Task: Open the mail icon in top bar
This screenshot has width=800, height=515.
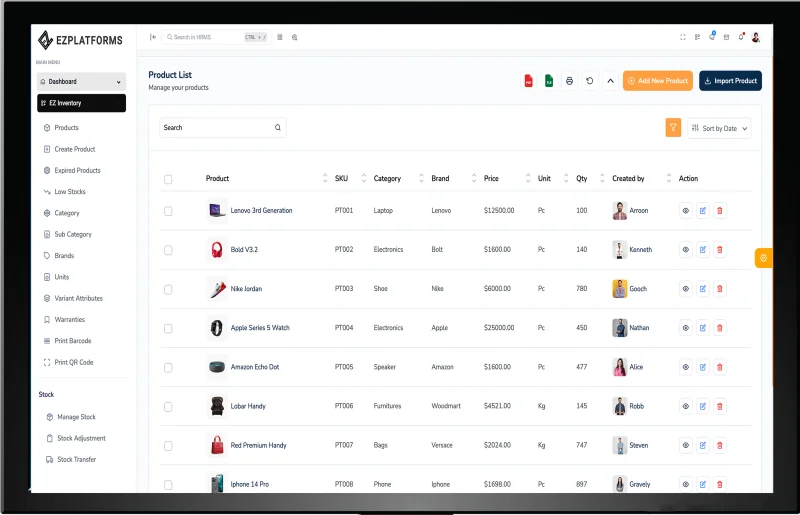Action: tap(726, 37)
